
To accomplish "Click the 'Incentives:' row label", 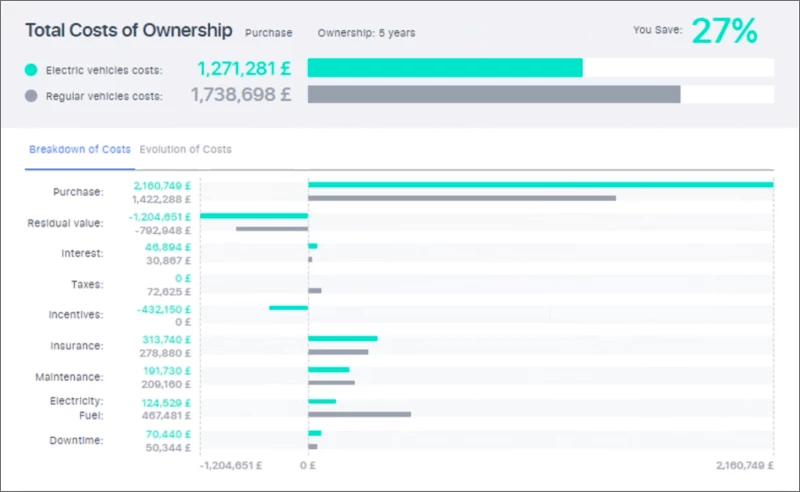I will [x=76, y=314].
